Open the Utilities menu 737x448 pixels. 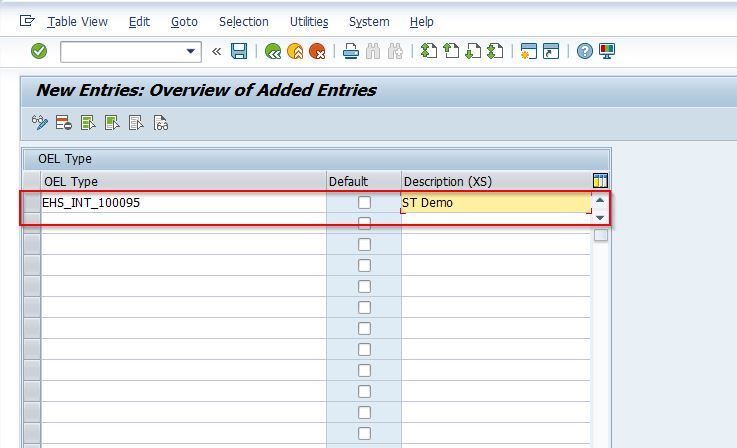[309, 22]
